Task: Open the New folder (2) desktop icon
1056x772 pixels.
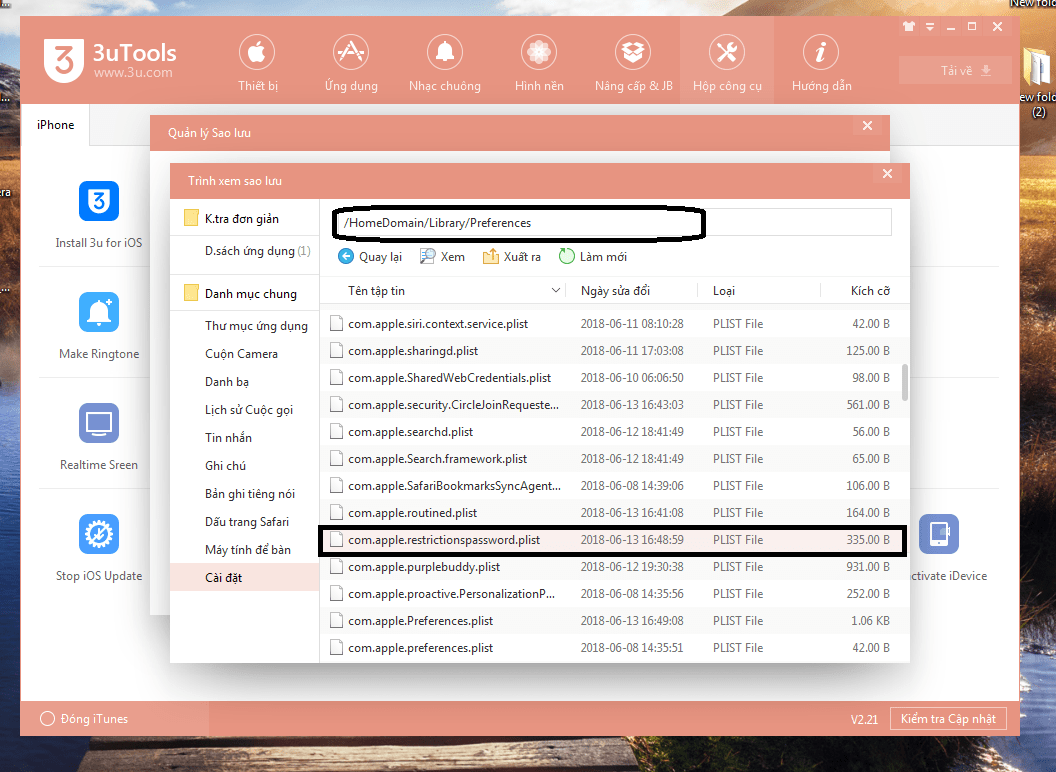Action: coord(1038,82)
